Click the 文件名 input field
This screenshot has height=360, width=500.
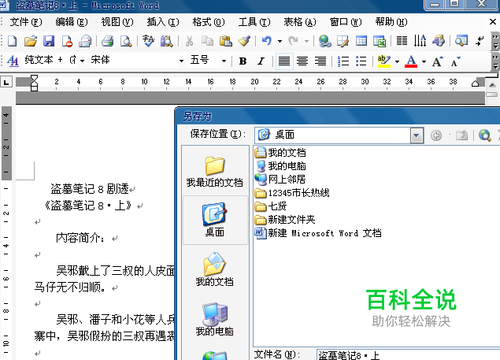[x=408, y=355]
